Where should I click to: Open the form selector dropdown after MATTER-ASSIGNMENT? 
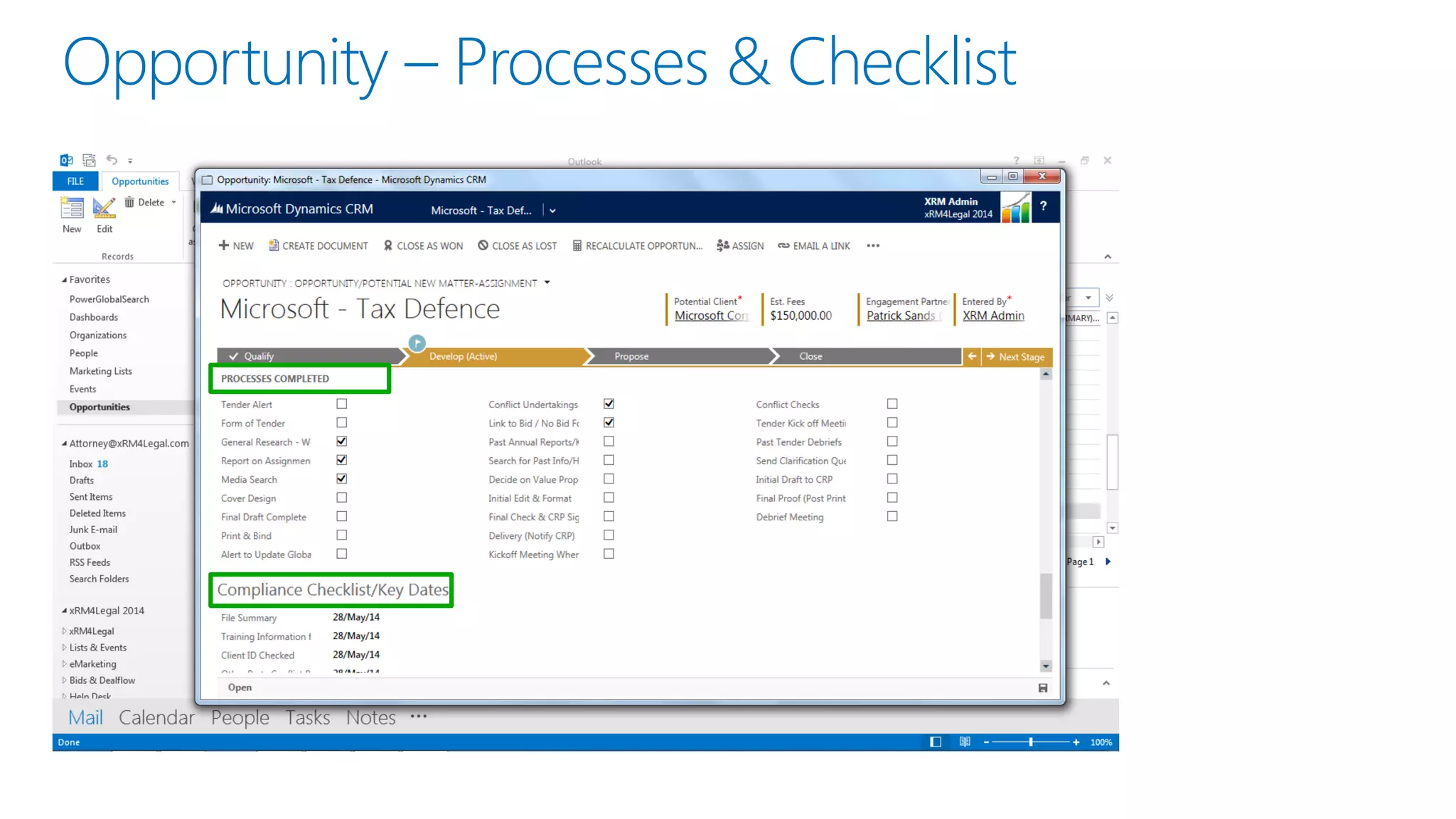click(x=547, y=282)
